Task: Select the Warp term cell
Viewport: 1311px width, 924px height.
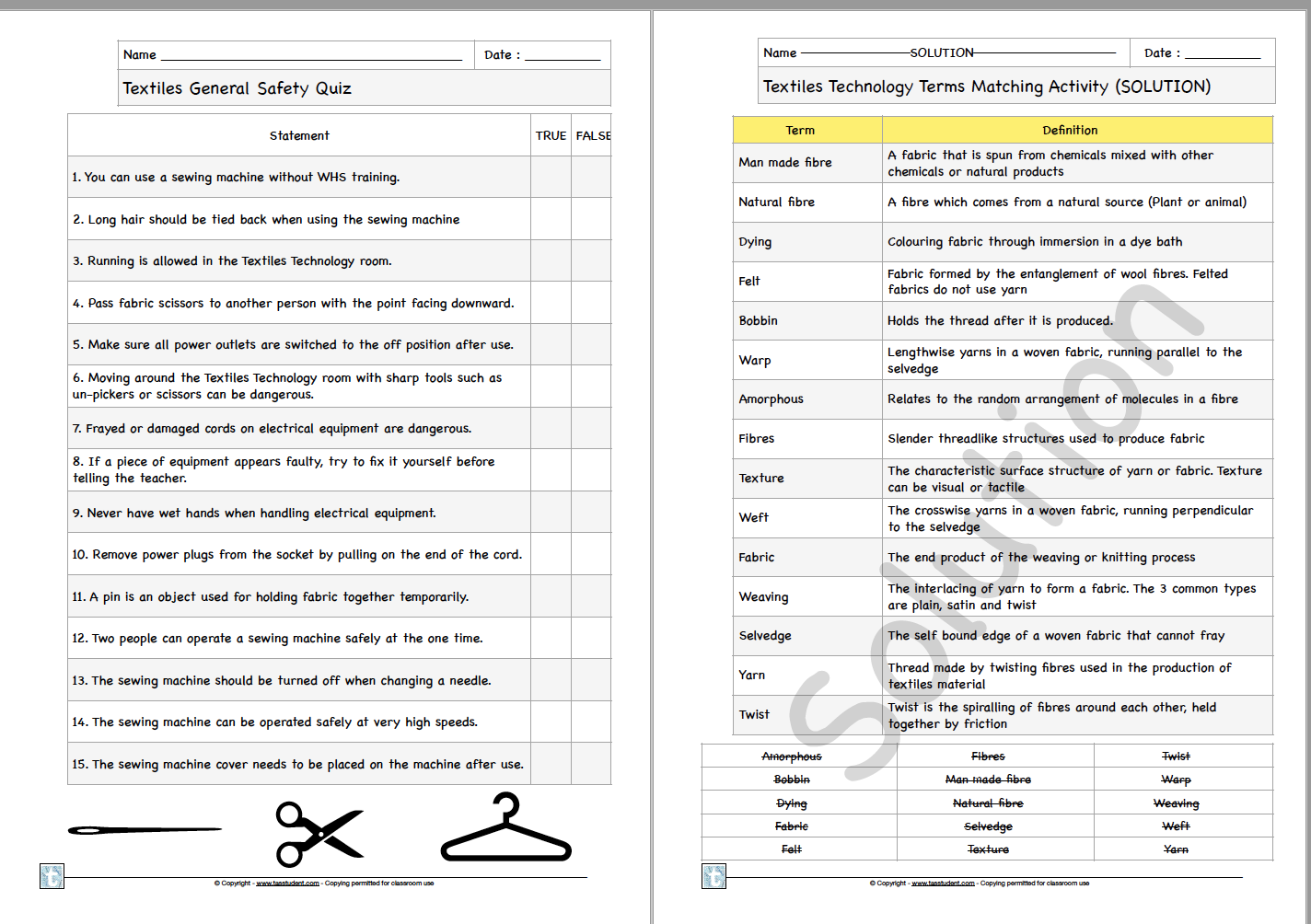Action: point(806,360)
